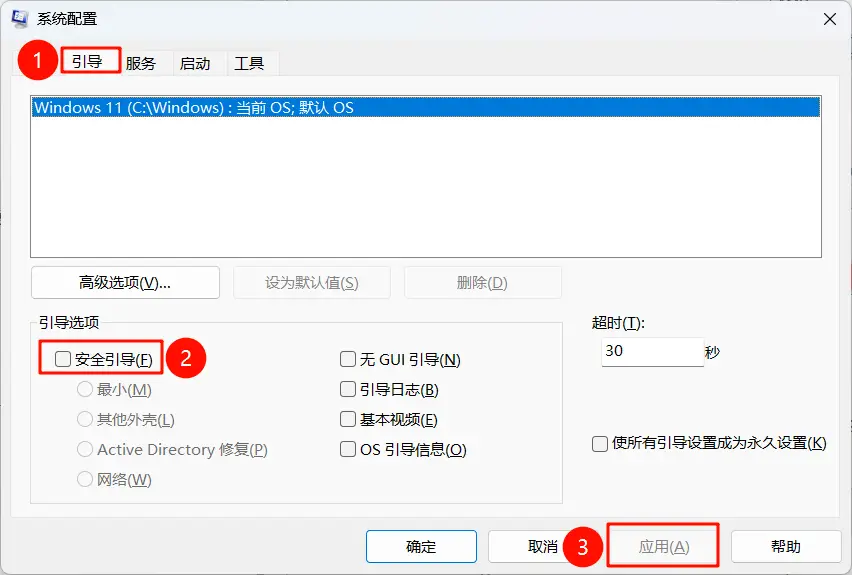Click the 取消 button
Viewport: 852px width, 575px height.
click(543, 547)
